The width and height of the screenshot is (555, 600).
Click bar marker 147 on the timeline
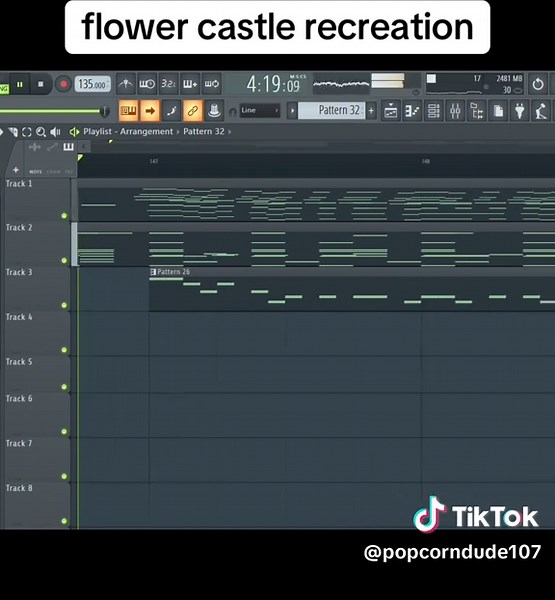click(153, 161)
